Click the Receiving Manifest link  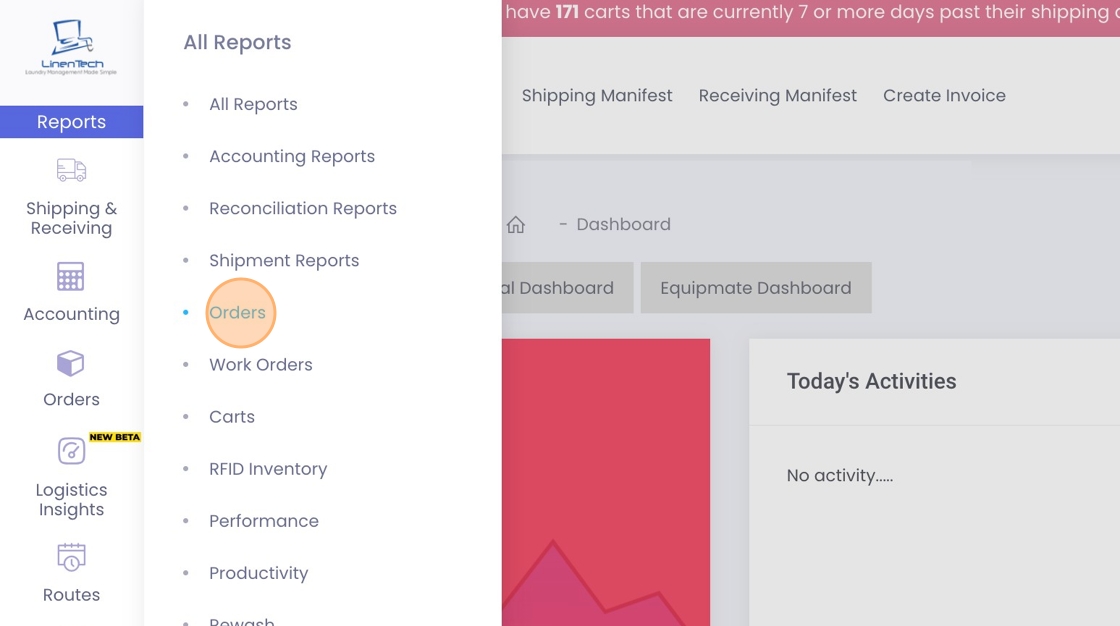click(778, 96)
